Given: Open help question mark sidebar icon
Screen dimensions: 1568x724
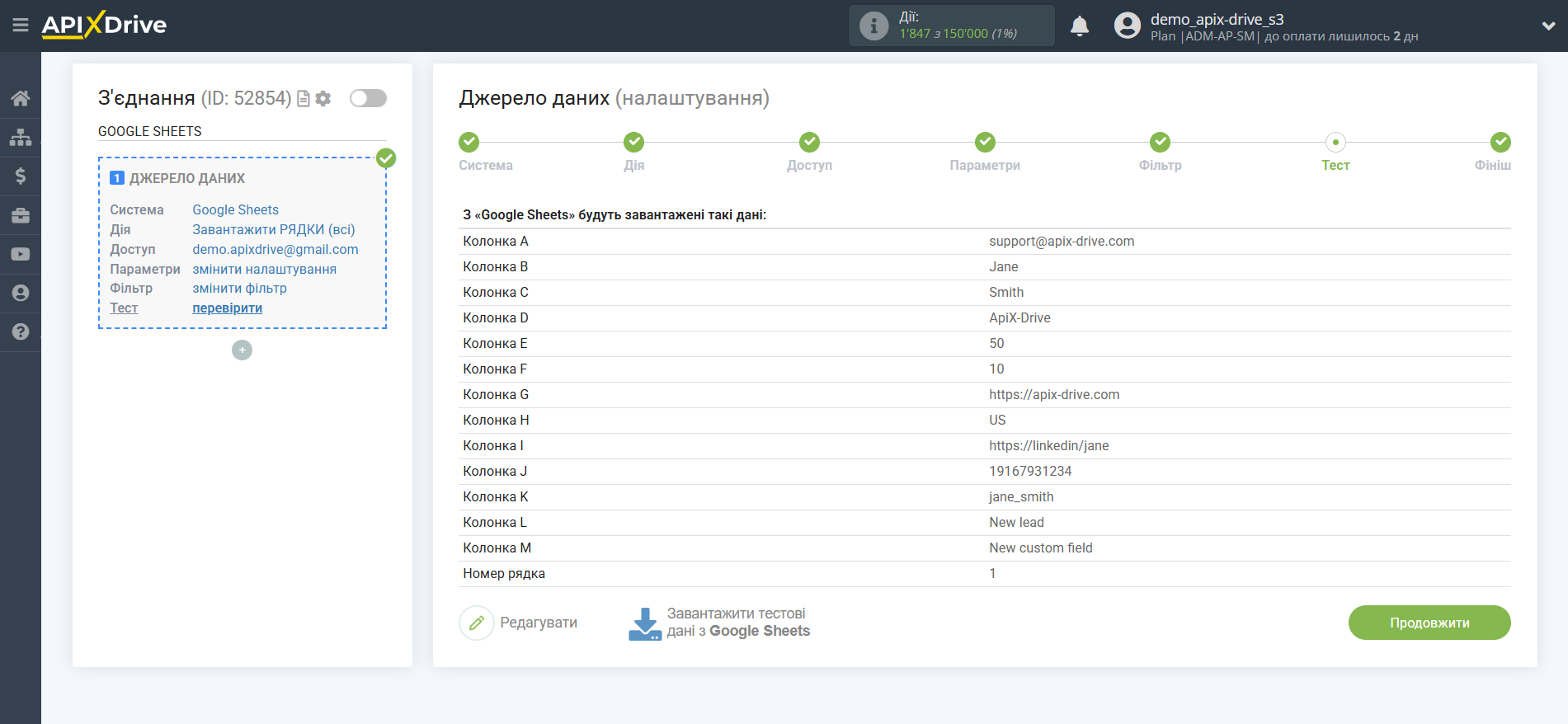Looking at the screenshot, I should click(21, 331).
